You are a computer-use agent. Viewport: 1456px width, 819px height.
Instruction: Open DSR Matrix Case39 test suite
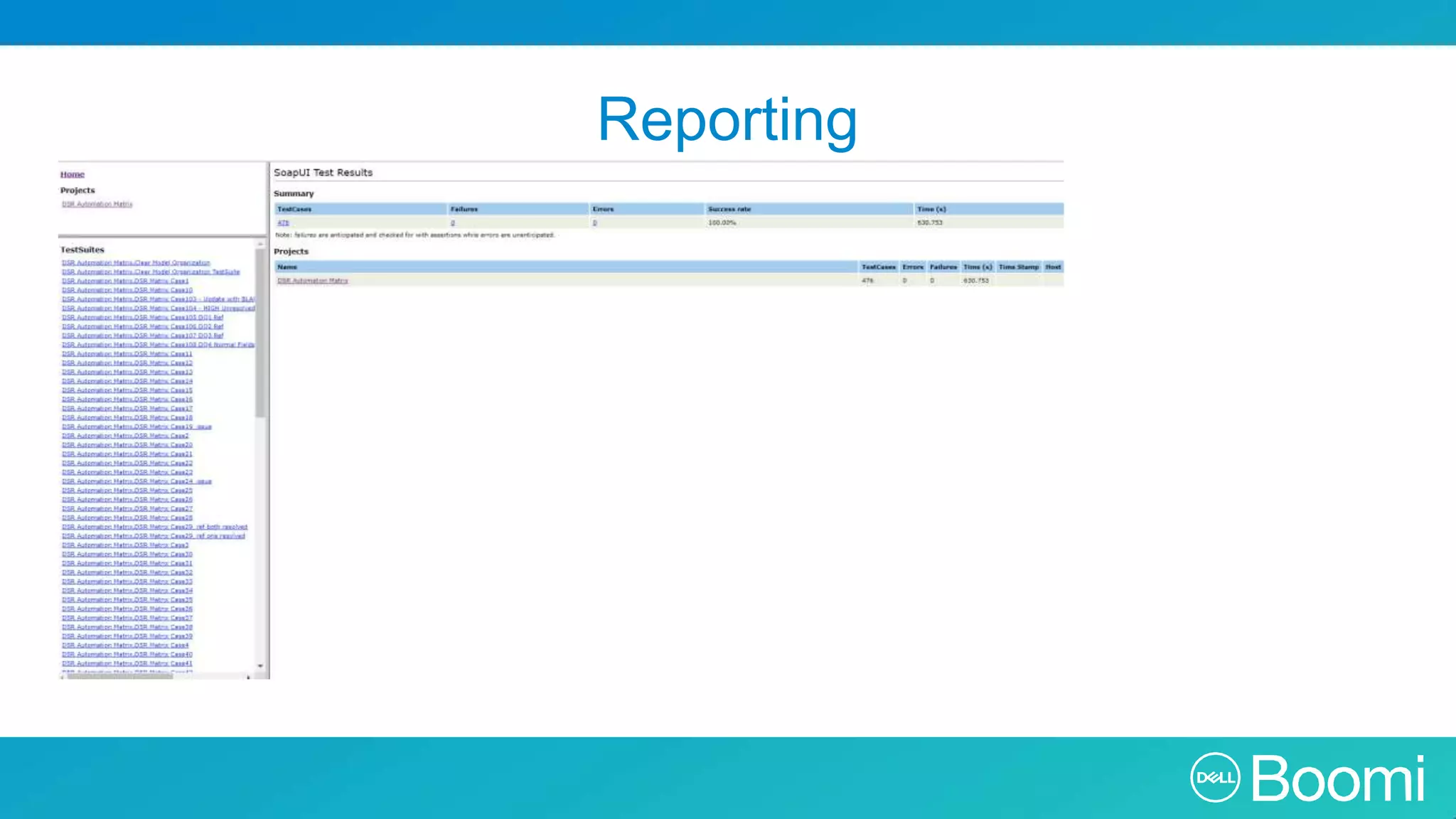point(127,636)
